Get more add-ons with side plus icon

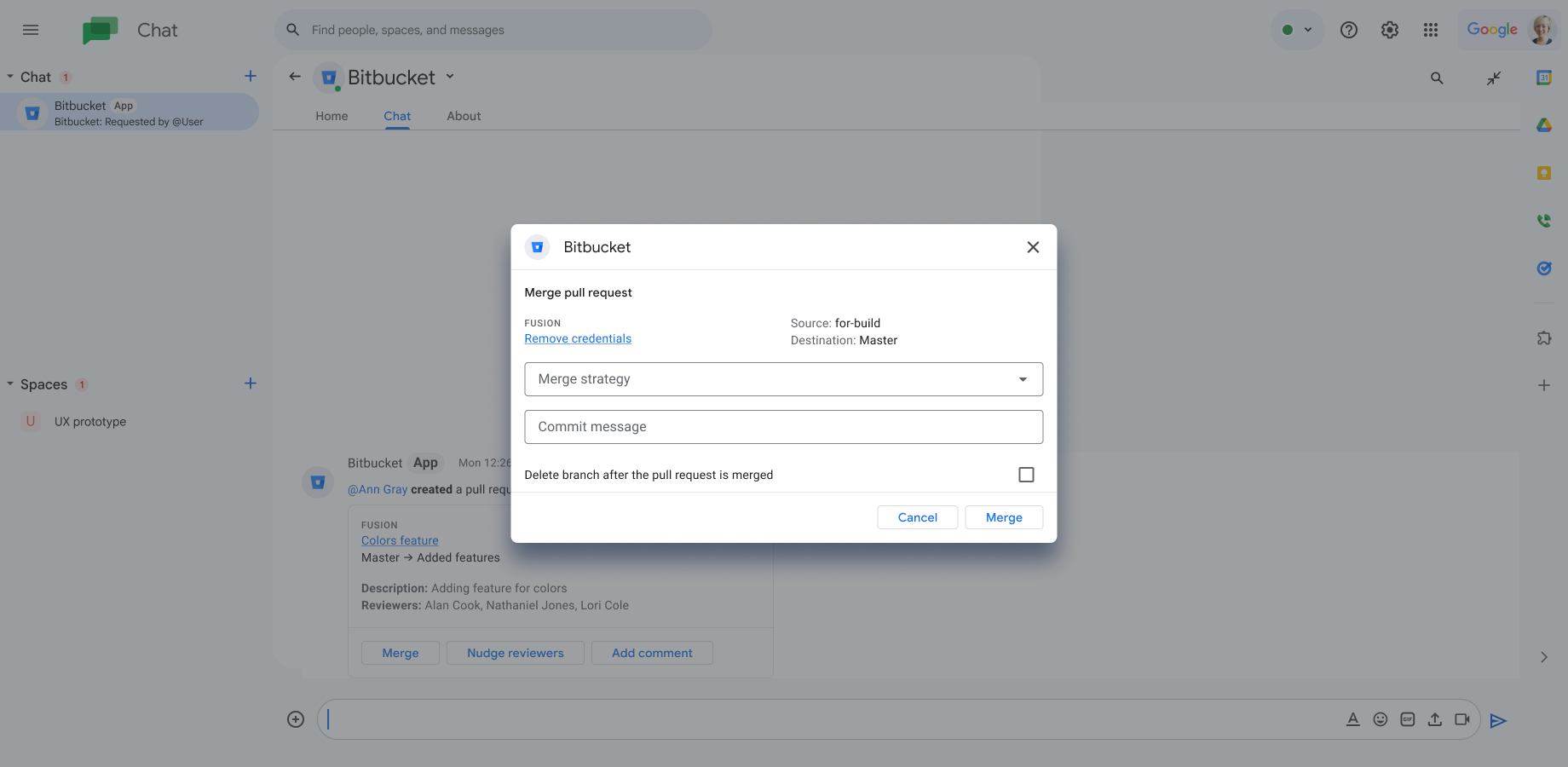pos(1544,385)
